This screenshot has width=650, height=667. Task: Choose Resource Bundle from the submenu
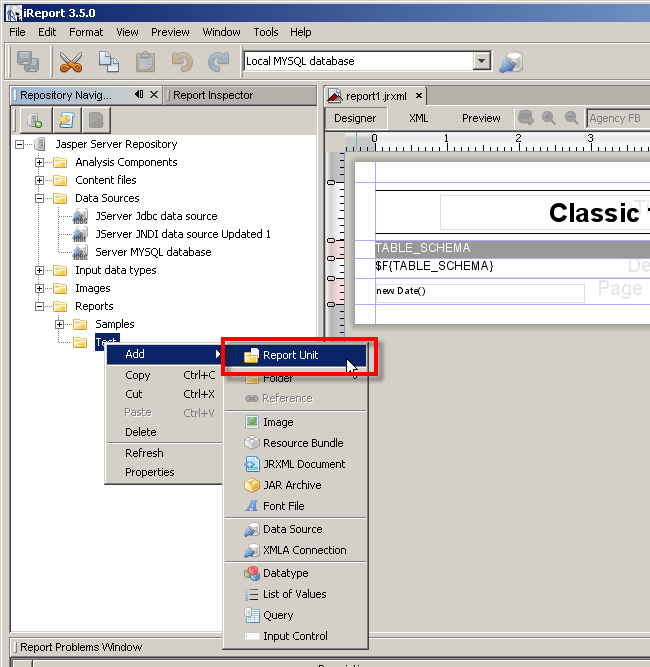click(295, 443)
